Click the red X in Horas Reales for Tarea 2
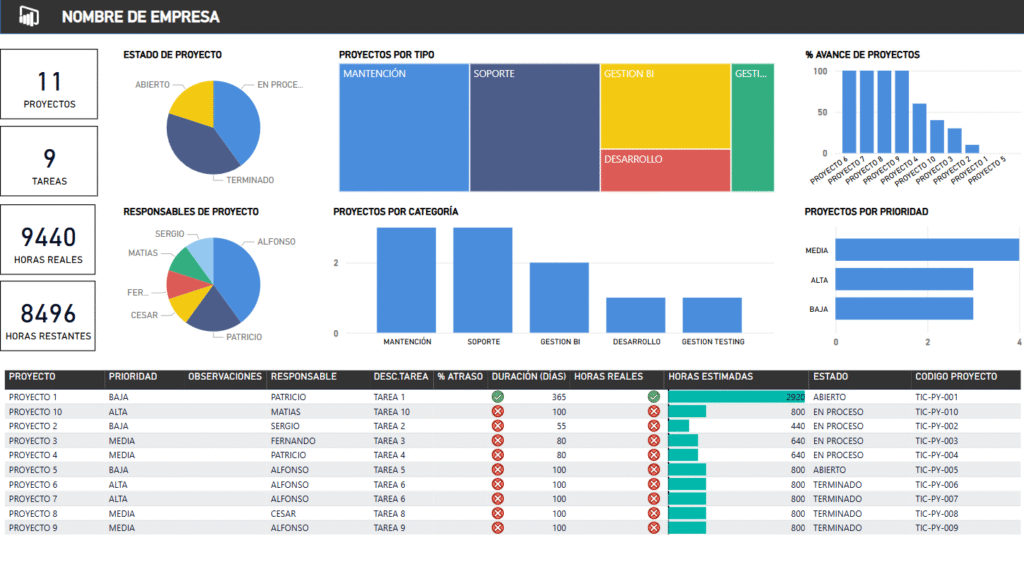Viewport: 1024px width, 584px height. pyautogui.click(x=654, y=426)
